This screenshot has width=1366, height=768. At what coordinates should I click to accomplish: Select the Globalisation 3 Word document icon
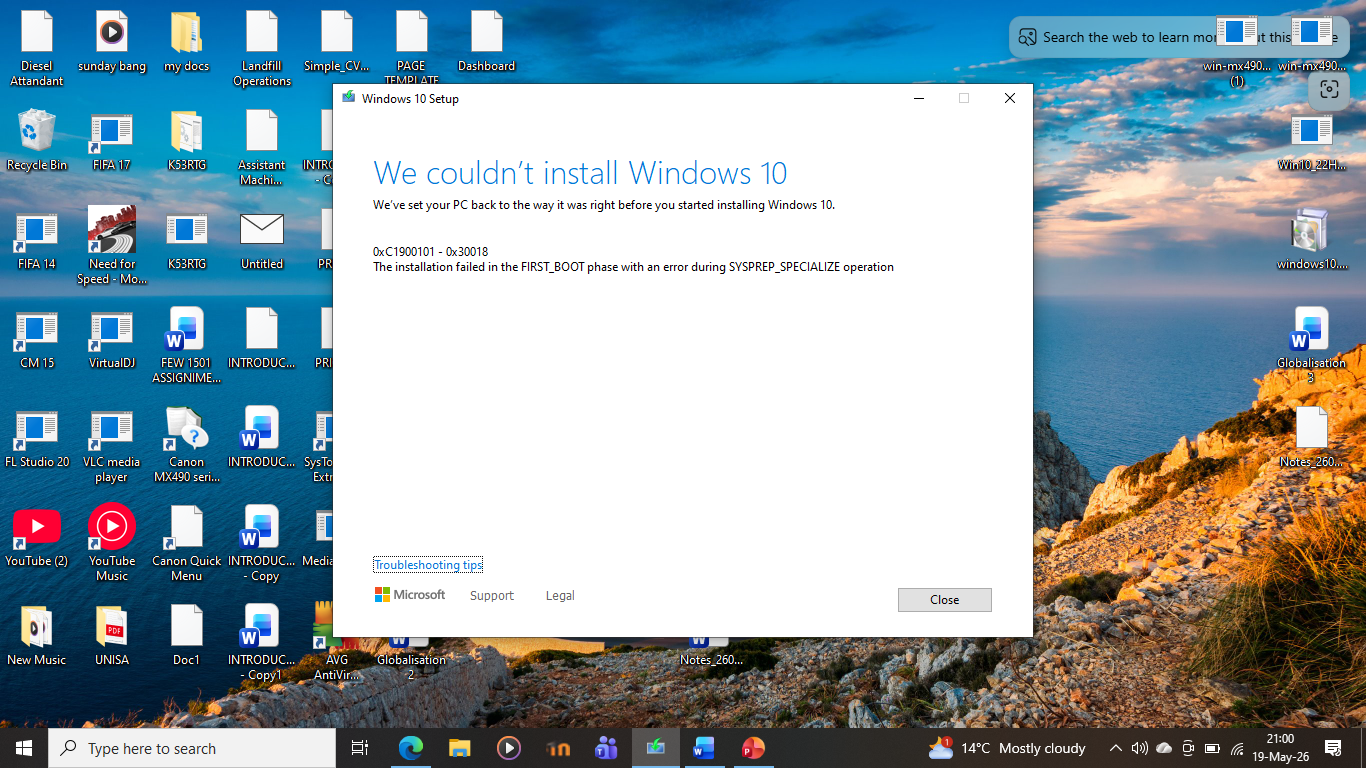1311,346
